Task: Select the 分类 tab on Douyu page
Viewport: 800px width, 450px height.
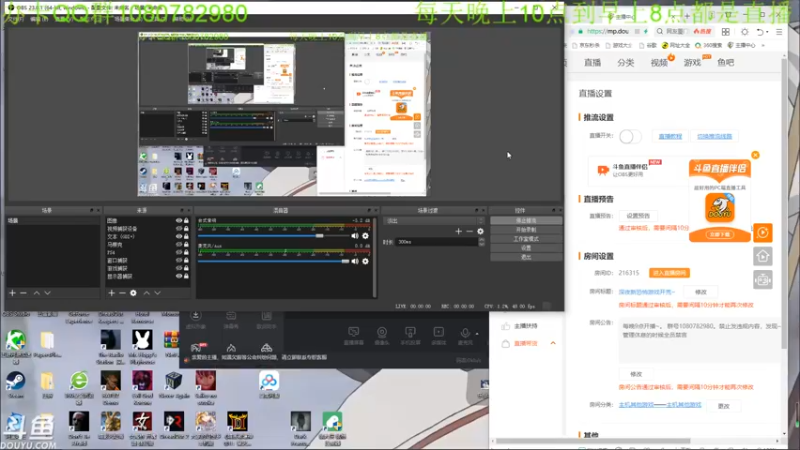Action: [626, 63]
